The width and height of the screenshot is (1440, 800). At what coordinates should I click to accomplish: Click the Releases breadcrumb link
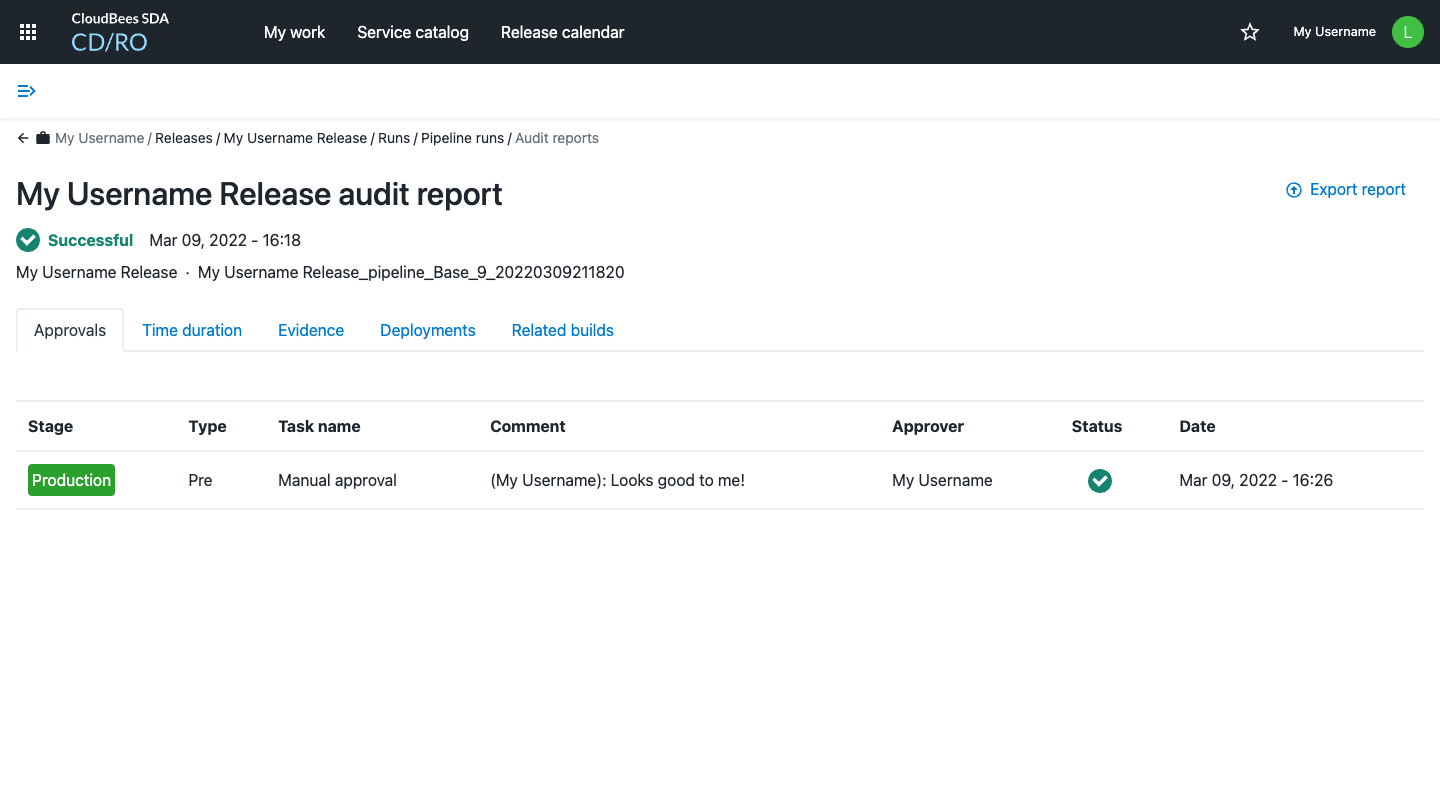click(x=184, y=138)
